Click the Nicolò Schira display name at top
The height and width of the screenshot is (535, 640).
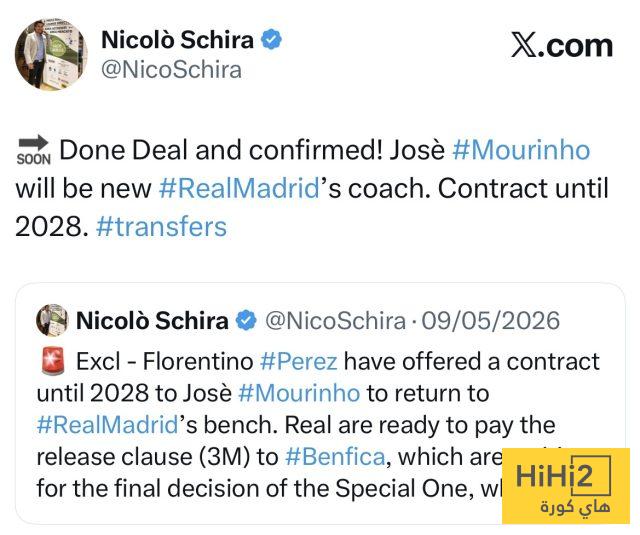178,40
